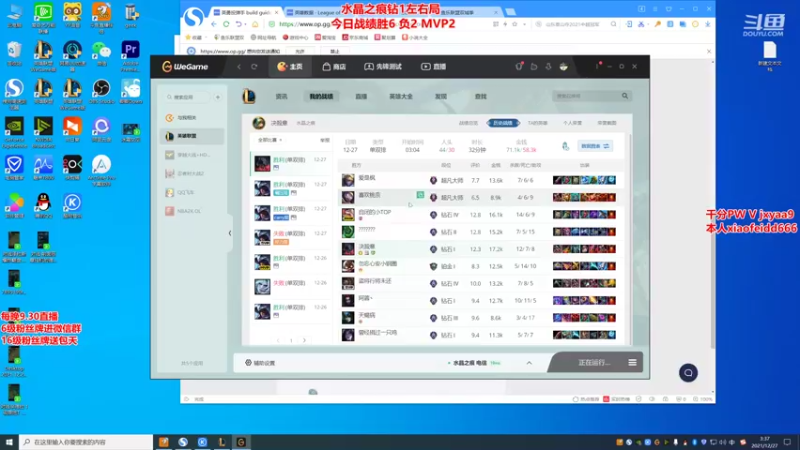Open the 直播 tab in WeGame top bar
The image size is (800, 450).
pos(434,67)
